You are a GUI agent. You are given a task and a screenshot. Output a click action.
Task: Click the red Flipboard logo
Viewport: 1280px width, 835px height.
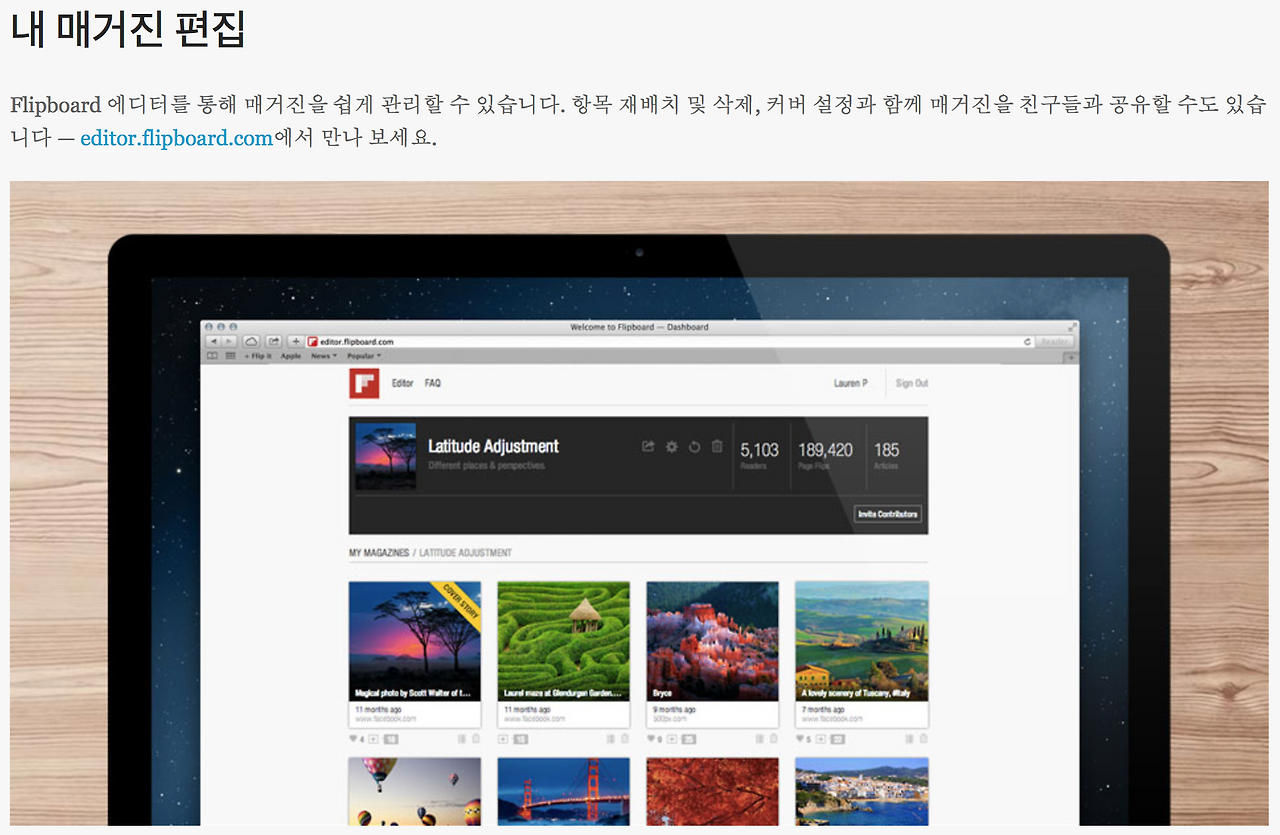point(364,384)
